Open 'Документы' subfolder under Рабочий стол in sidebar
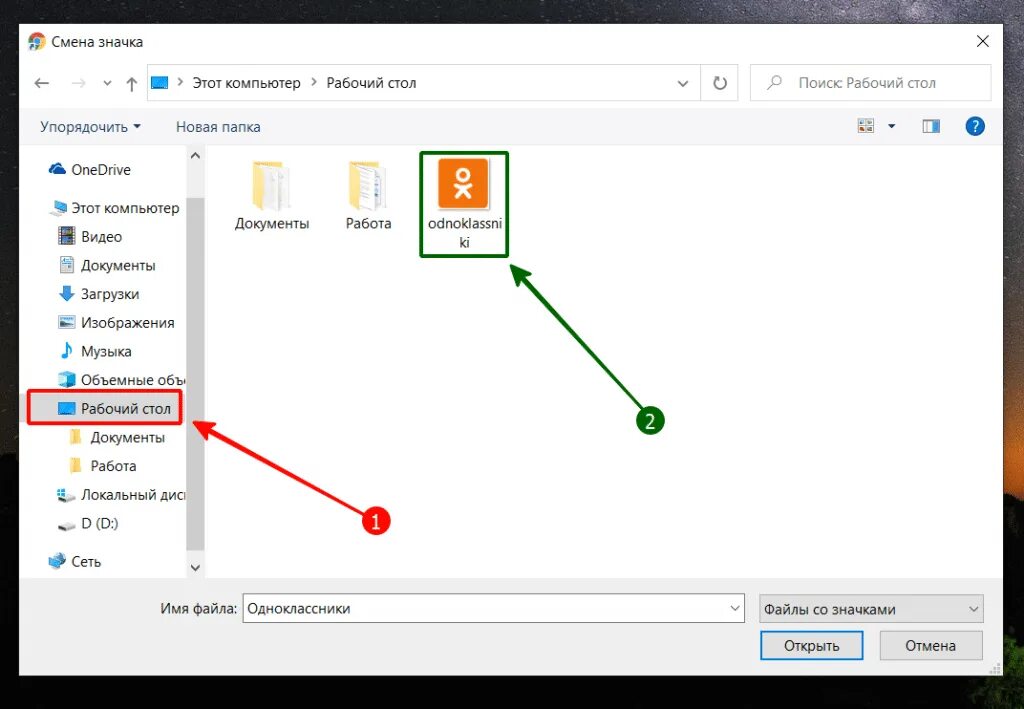 117,437
